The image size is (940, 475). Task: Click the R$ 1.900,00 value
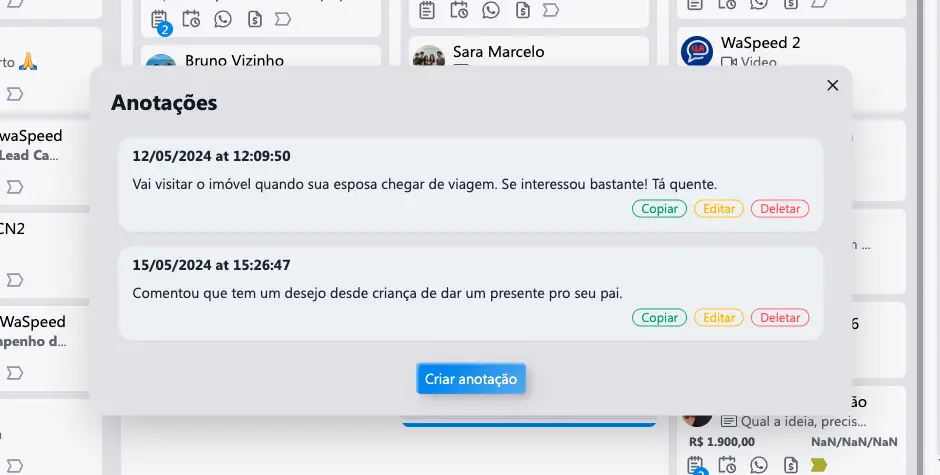722,442
